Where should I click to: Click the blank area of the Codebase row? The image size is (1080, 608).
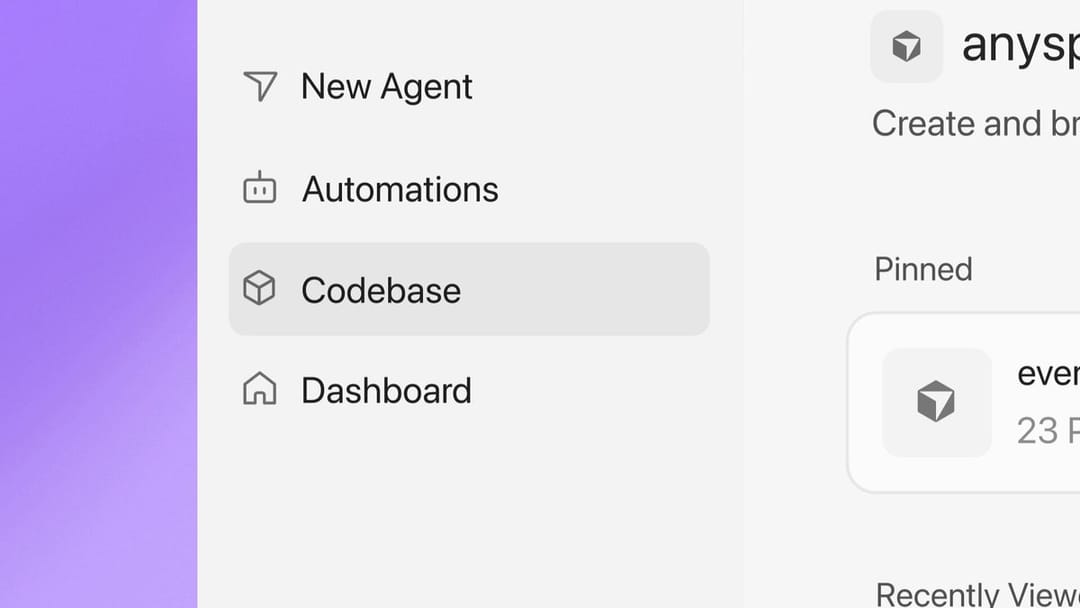click(x=585, y=289)
